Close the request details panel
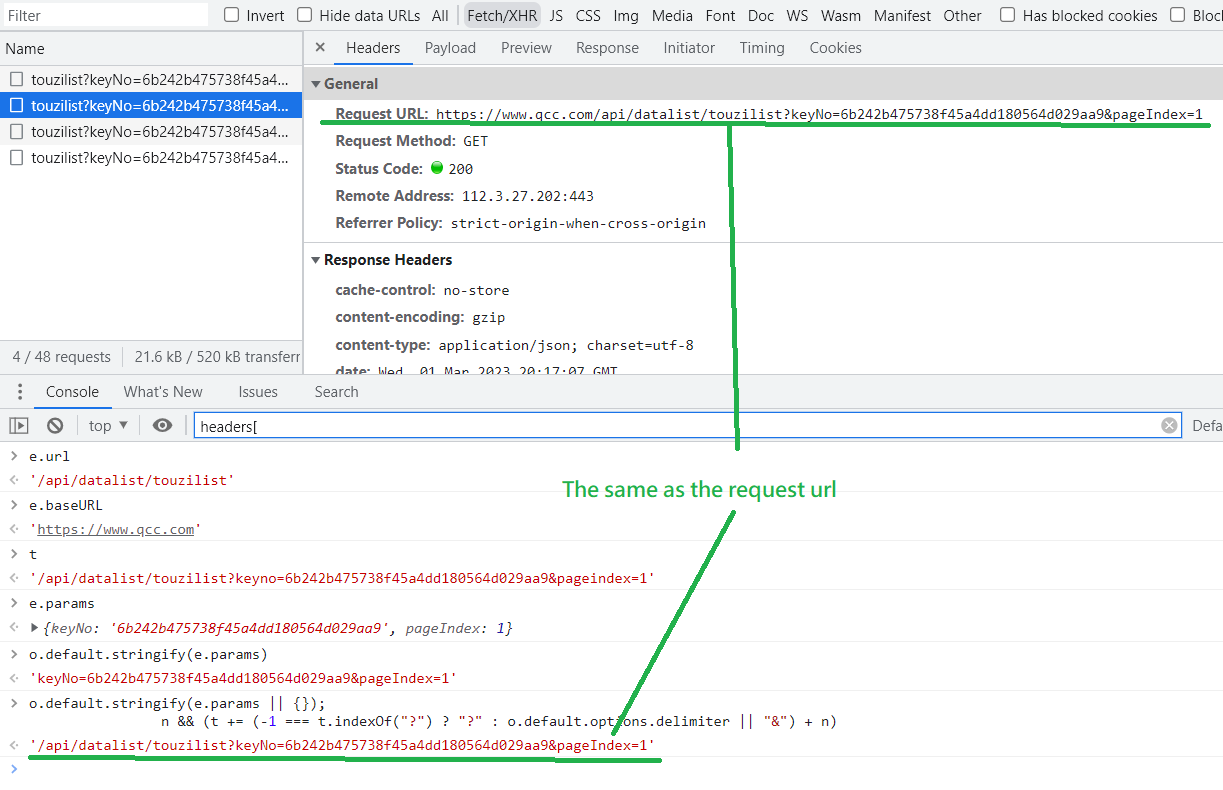Image resolution: width=1223 pixels, height=790 pixels. click(319, 47)
